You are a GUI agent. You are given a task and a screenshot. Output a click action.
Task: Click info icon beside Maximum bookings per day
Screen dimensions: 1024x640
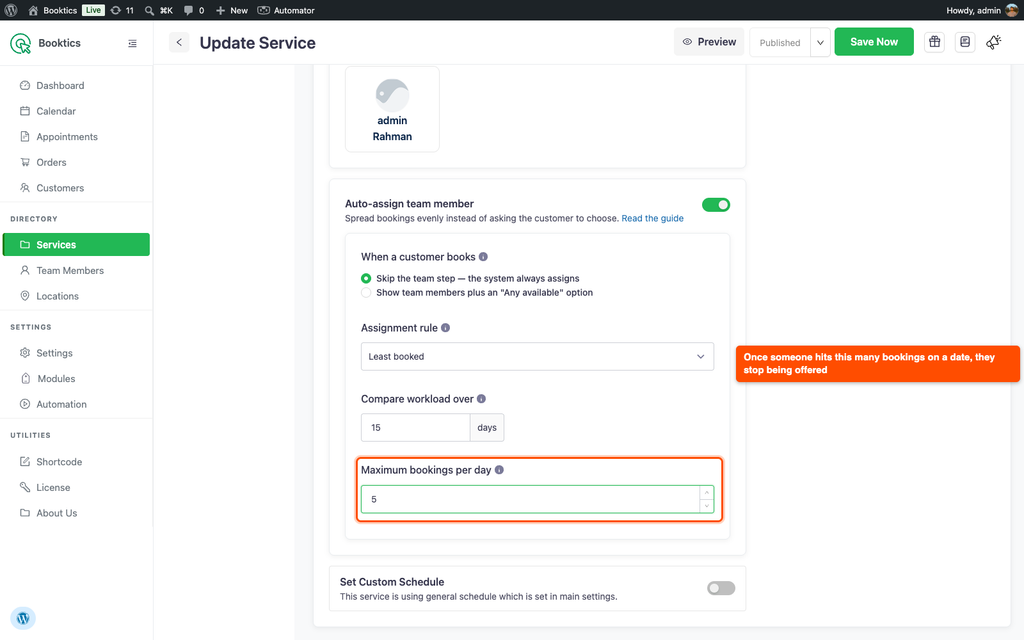499,470
